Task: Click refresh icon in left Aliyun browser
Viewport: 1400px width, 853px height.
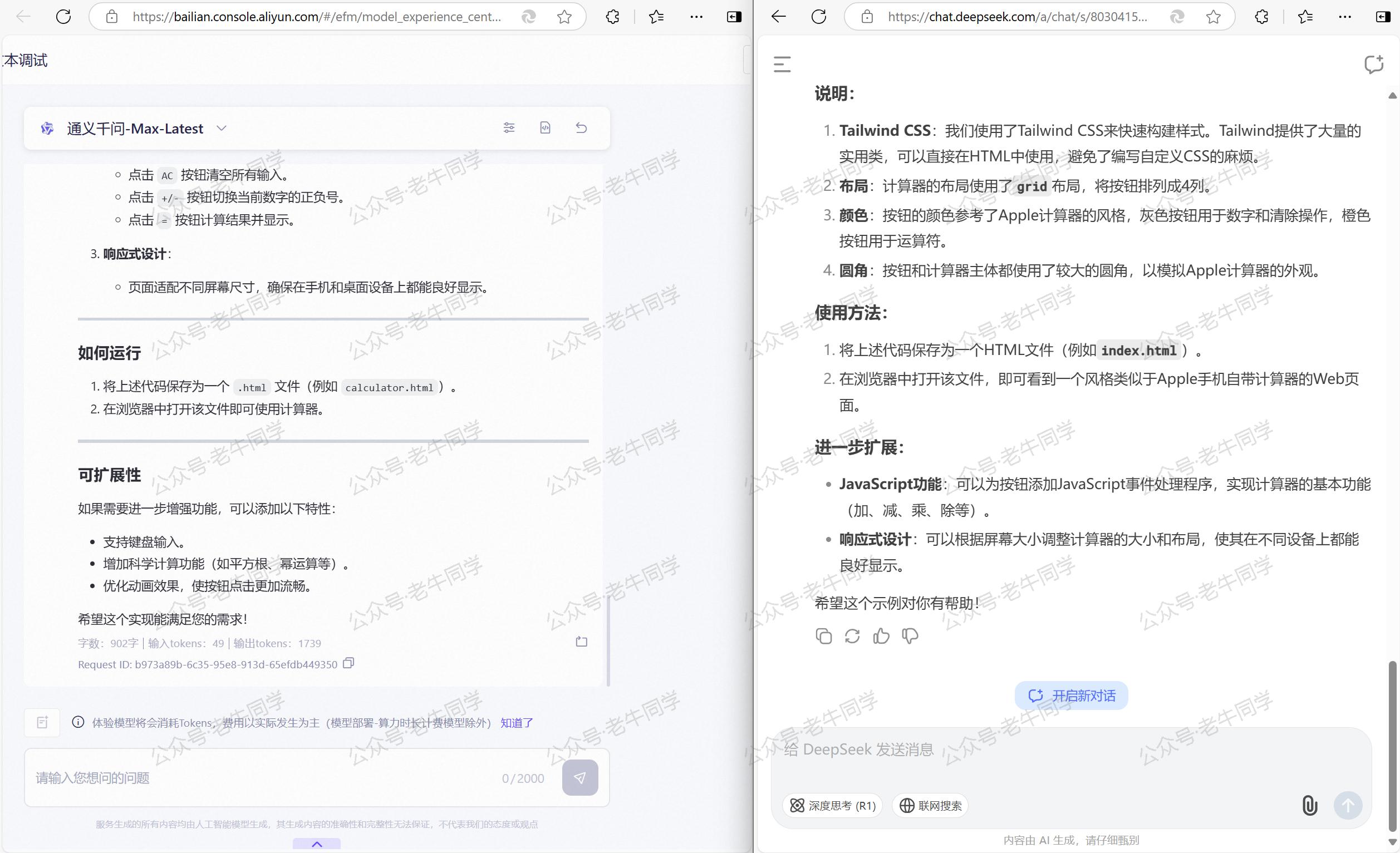Action: tap(63, 17)
